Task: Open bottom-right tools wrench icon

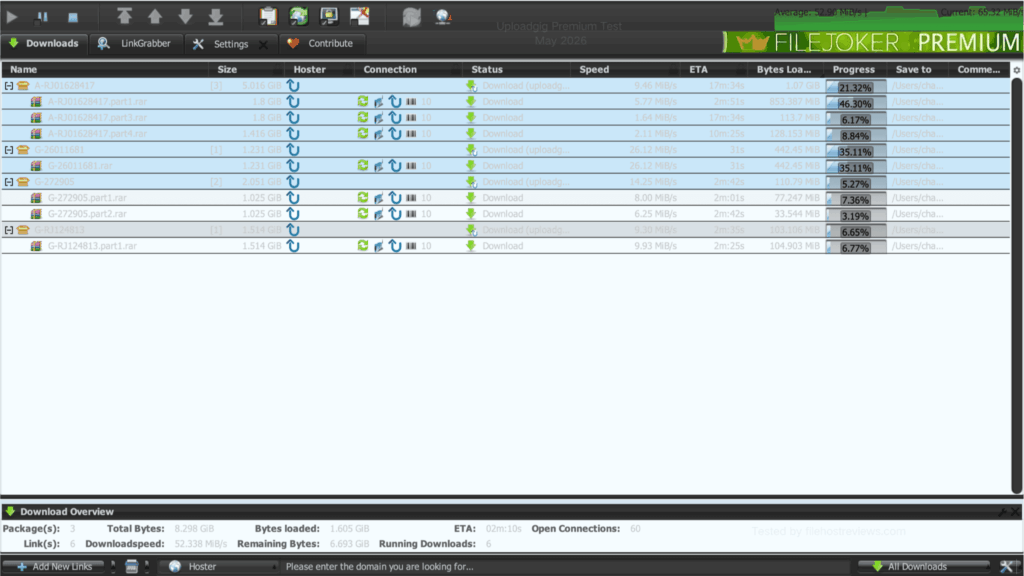Action: 1006,566
